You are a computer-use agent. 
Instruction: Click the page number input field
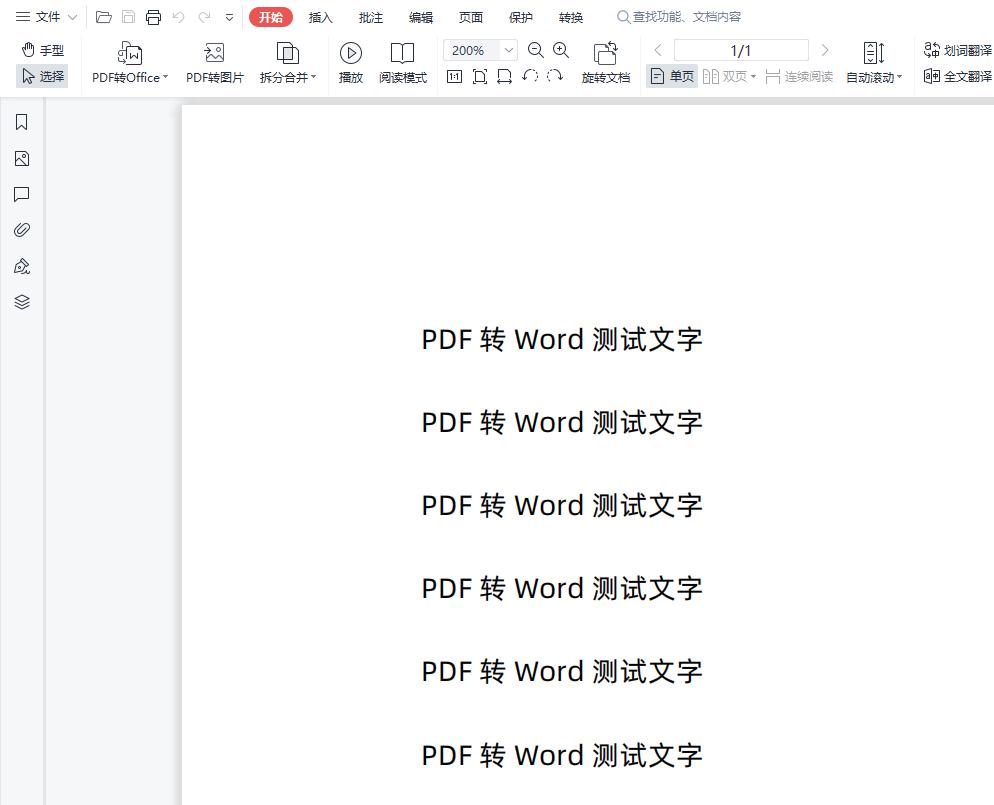(741, 49)
